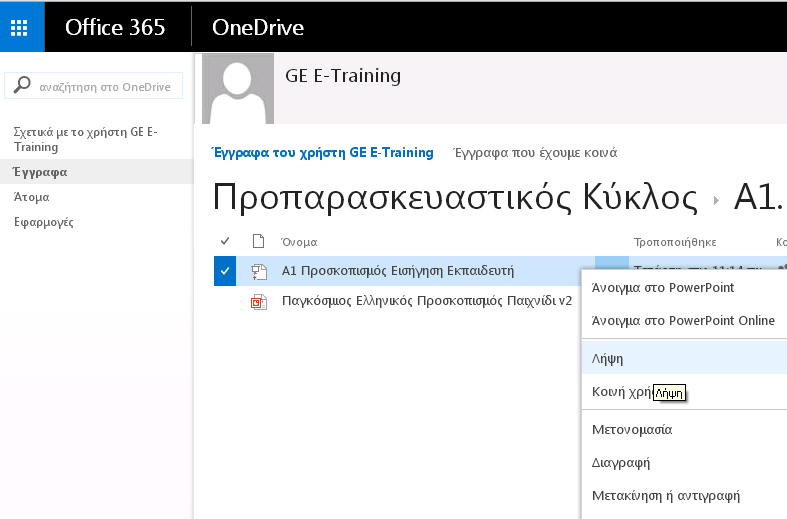Open the Office 365 app launcher grid
The image size is (787, 519).
(x=19, y=27)
